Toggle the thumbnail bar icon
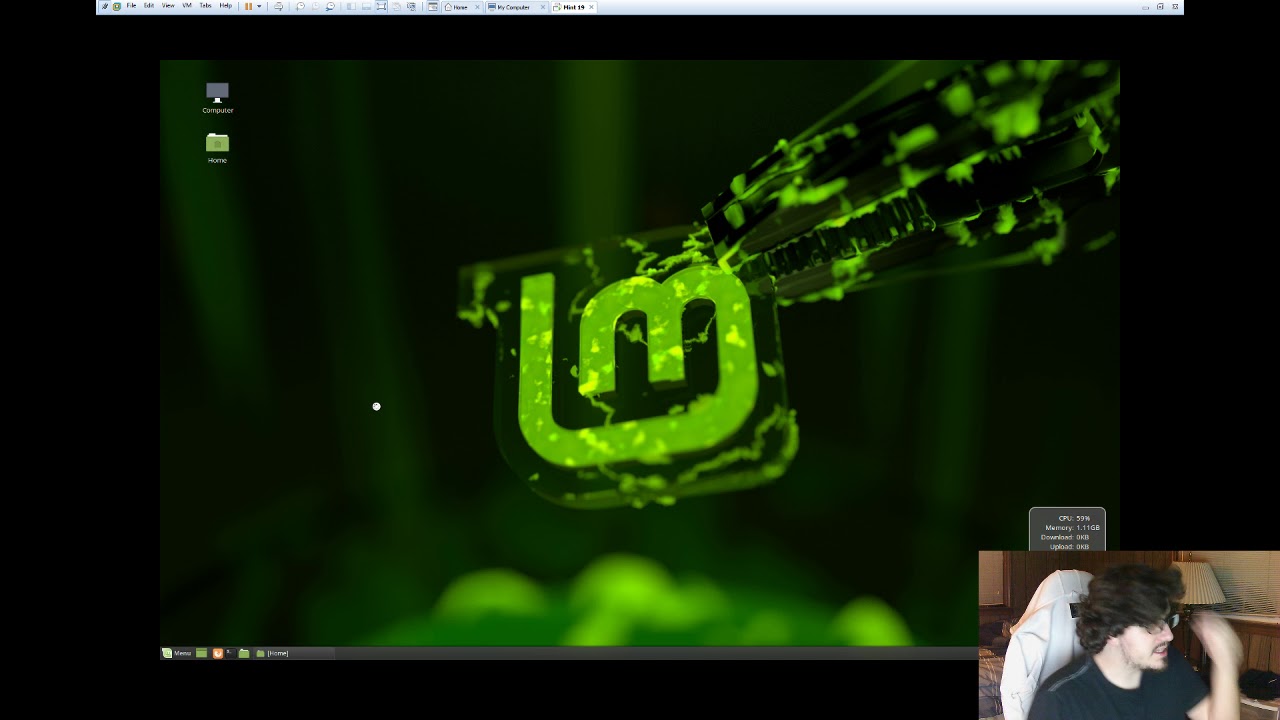This screenshot has height=720, width=1280. [366, 6]
